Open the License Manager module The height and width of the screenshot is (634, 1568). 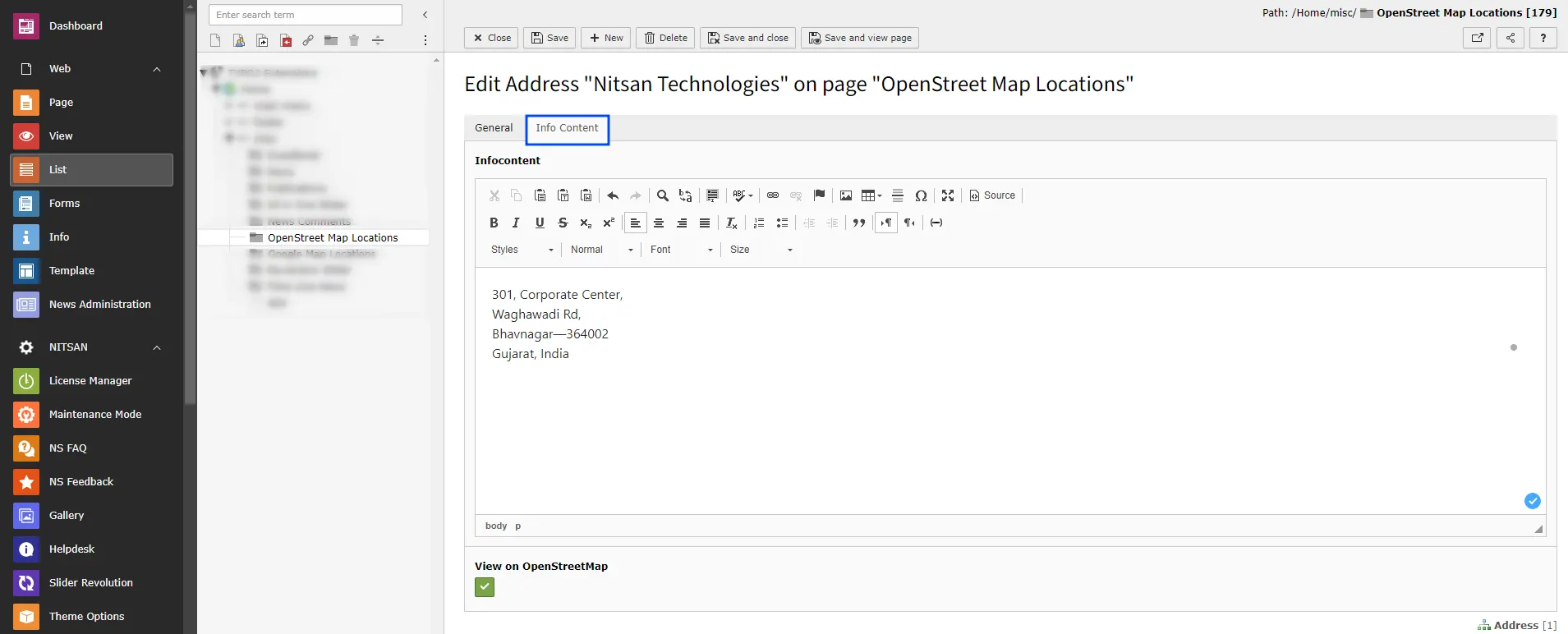coord(92,381)
